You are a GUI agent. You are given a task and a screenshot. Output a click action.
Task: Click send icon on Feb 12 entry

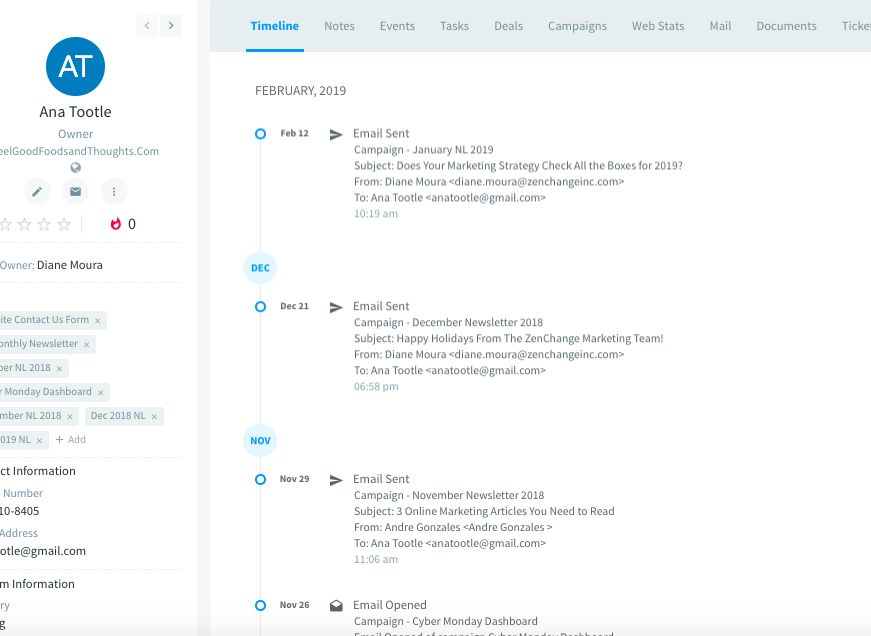336,134
